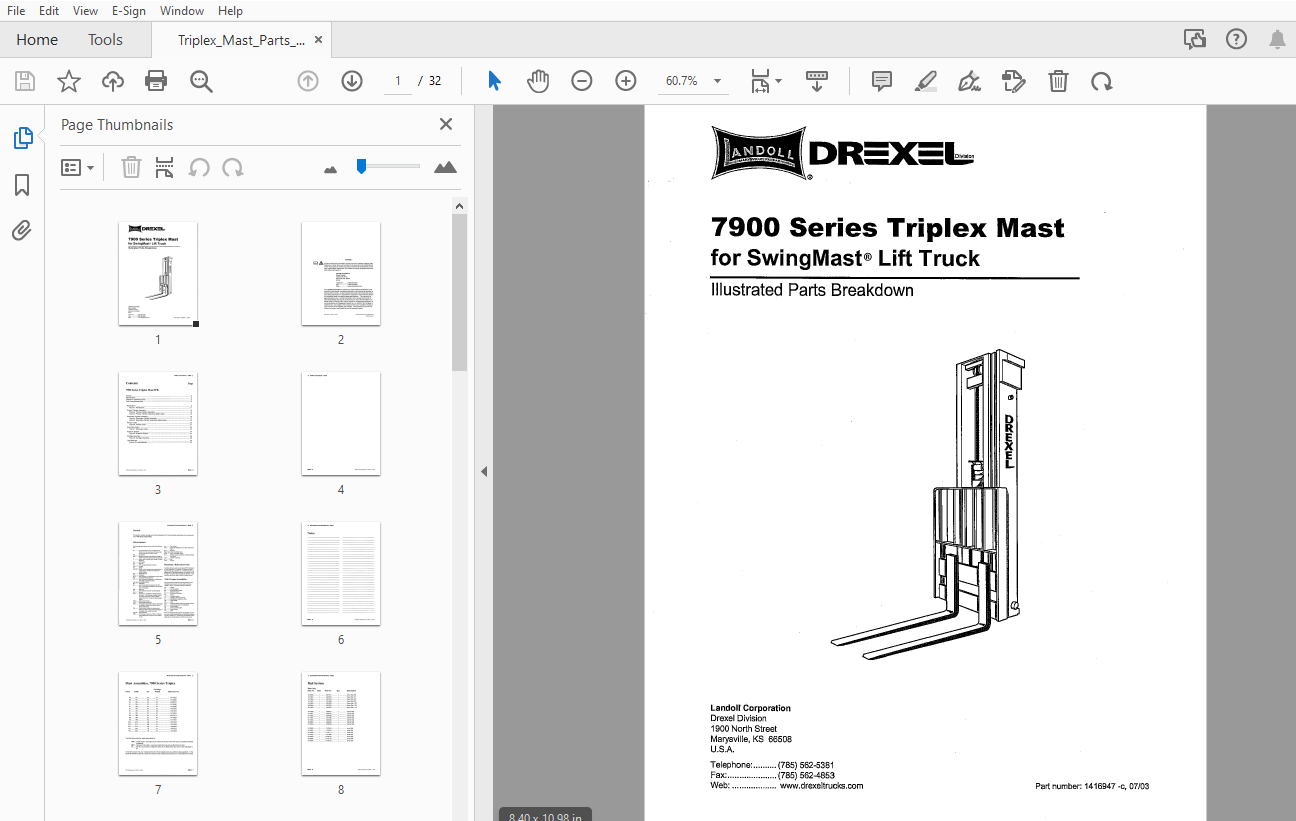Switch to the Home tab
This screenshot has width=1296, height=821.
pos(37,40)
